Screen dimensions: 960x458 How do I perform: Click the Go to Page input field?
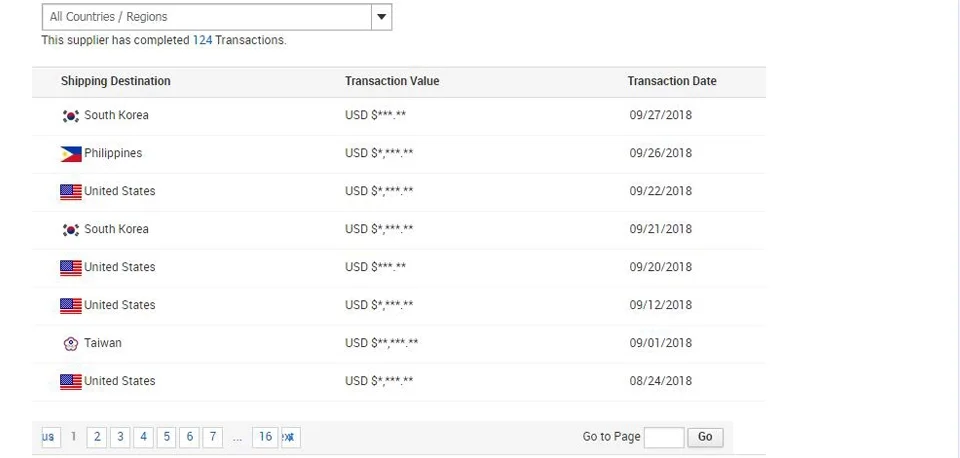pos(664,437)
